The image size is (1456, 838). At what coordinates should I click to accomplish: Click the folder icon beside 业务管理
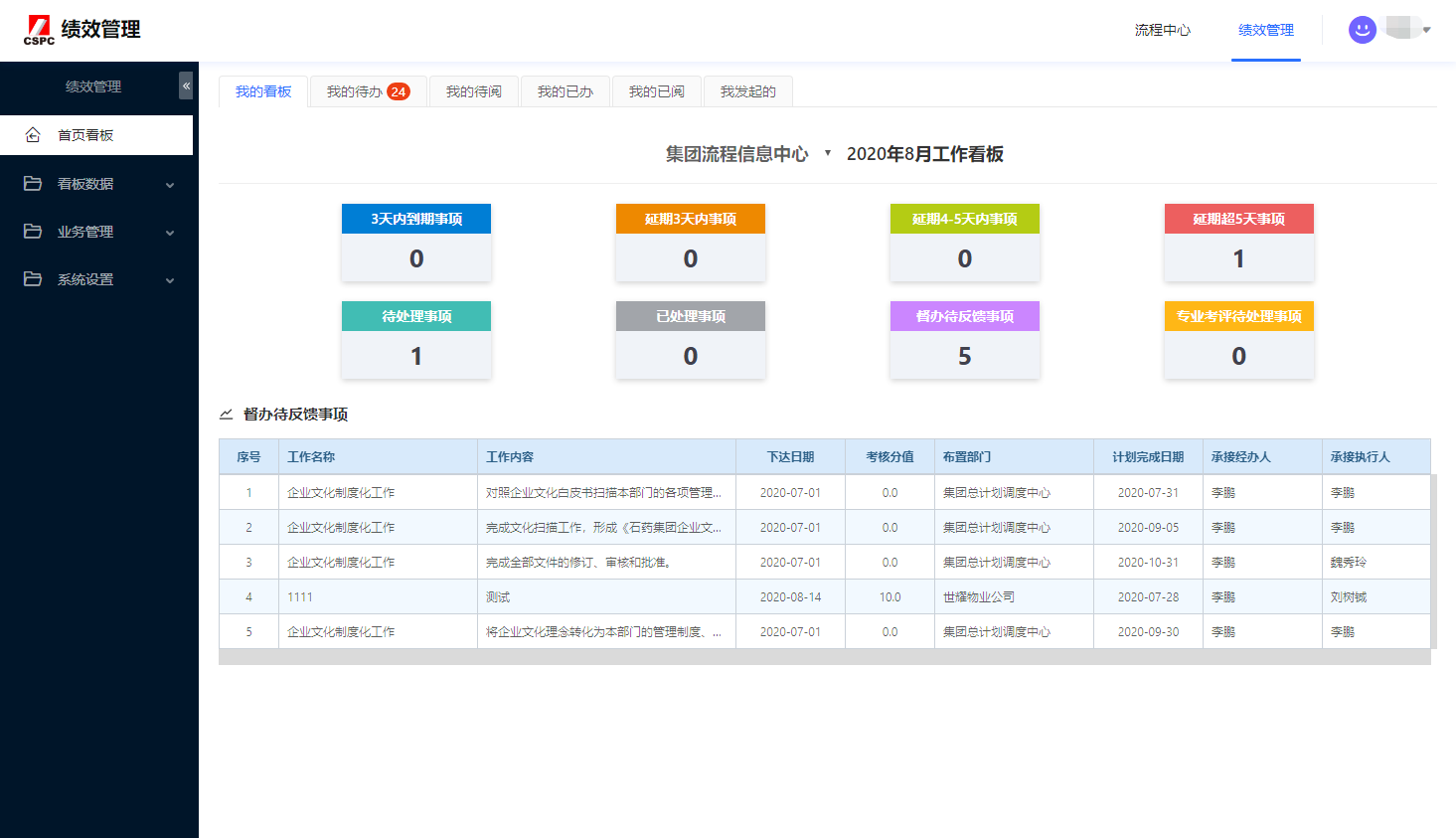point(33,232)
